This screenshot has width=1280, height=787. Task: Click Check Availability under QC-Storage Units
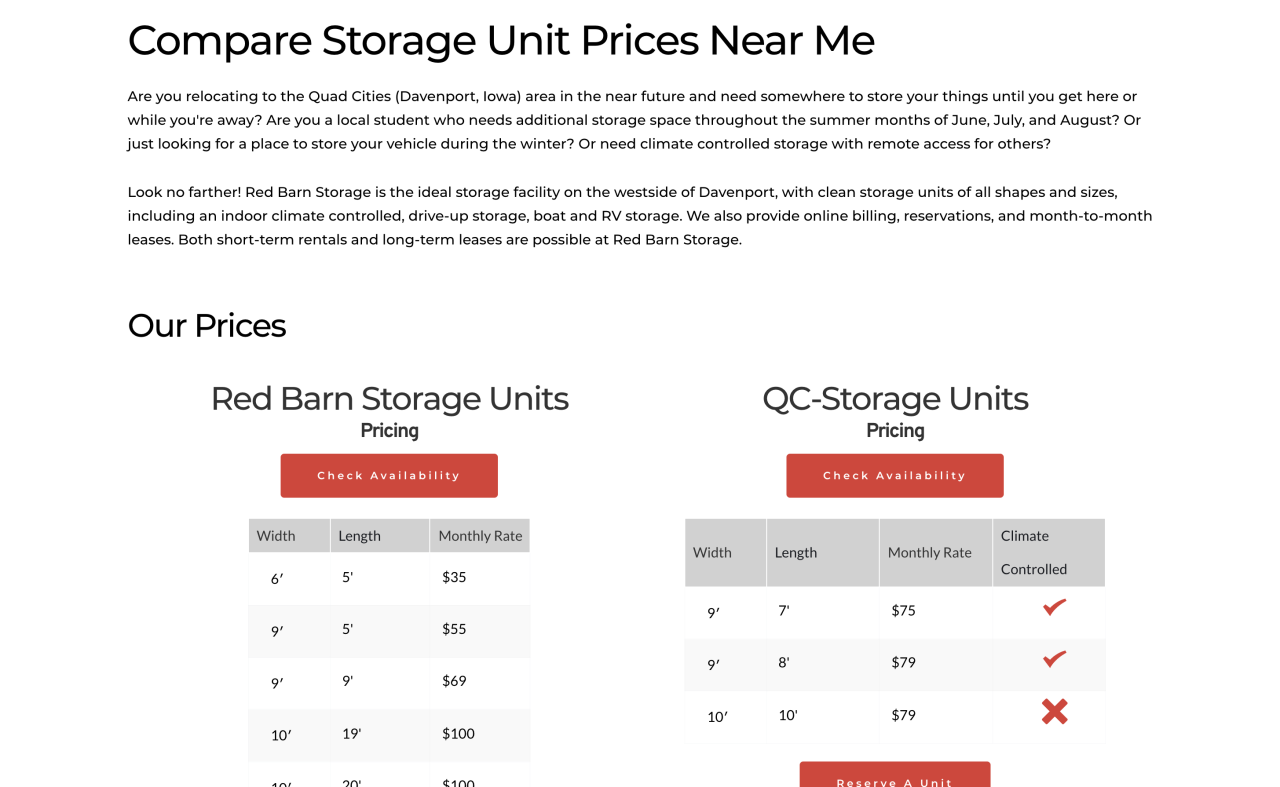click(895, 475)
